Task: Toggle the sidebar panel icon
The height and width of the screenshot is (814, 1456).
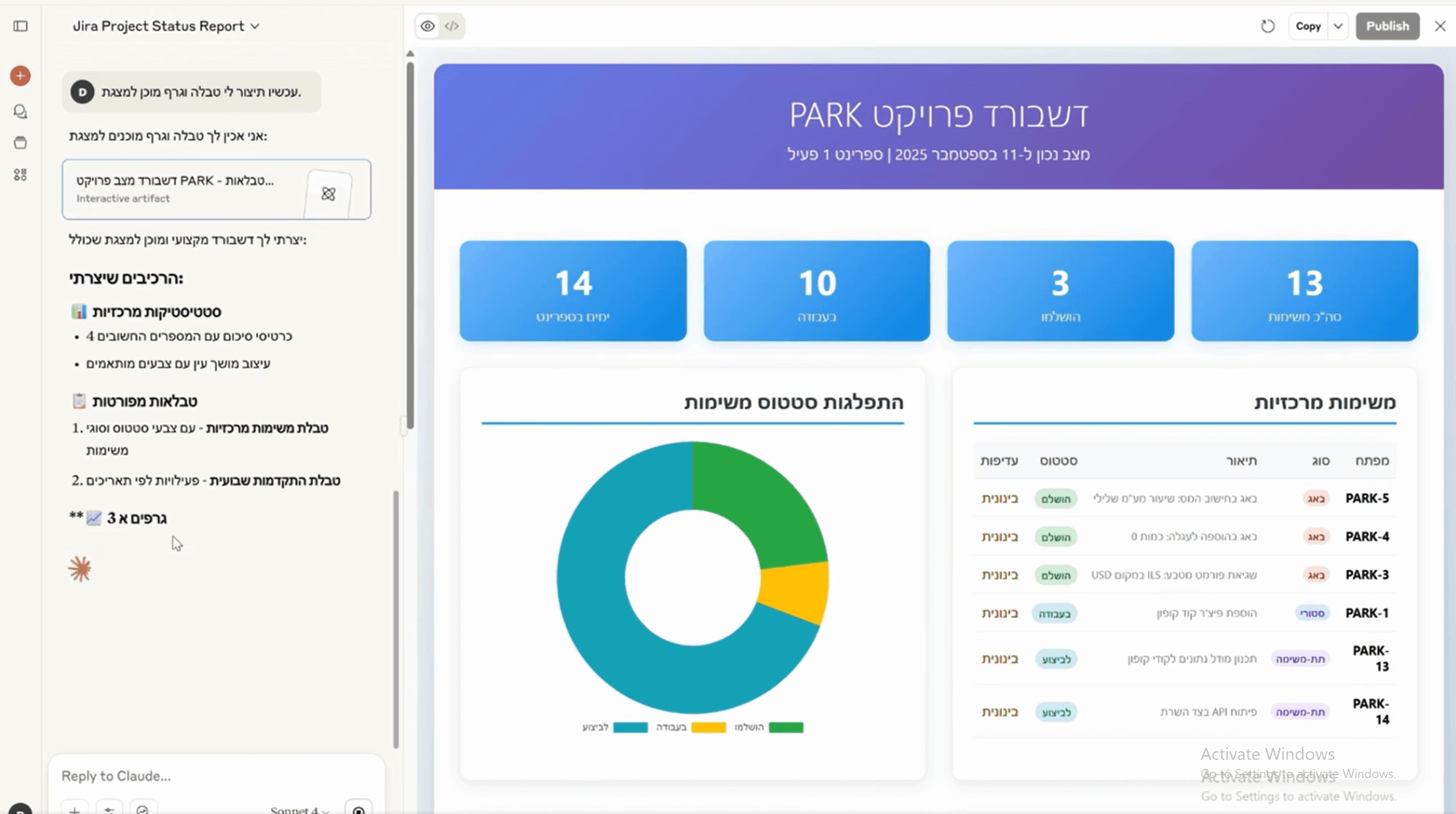Action: pos(21,26)
